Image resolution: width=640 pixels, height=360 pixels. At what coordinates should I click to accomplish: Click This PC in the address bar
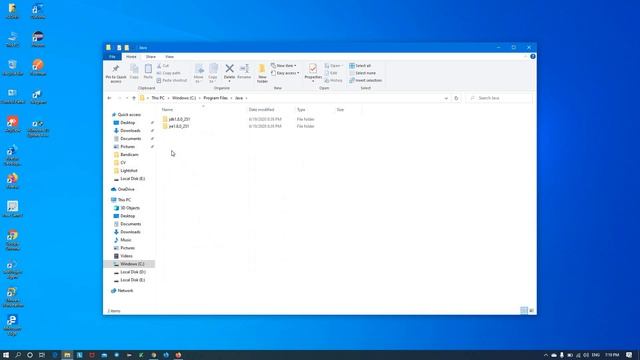[158, 98]
